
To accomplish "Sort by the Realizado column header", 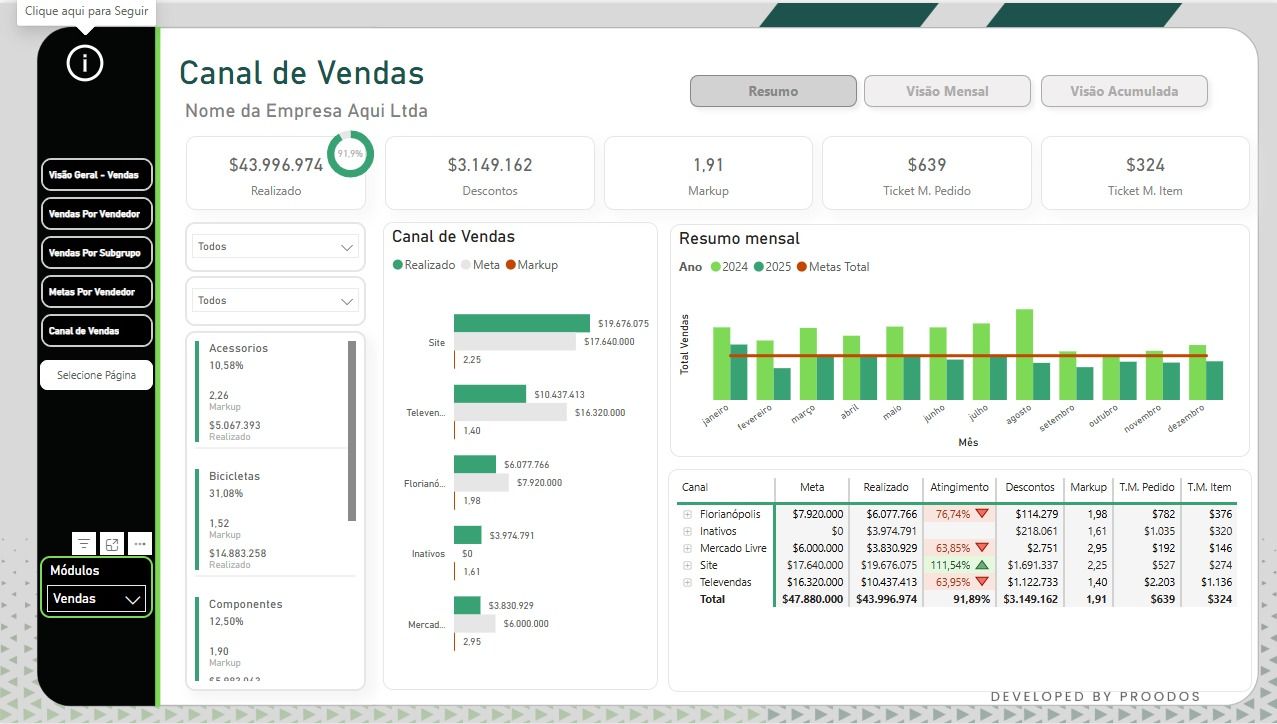I will [886, 487].
